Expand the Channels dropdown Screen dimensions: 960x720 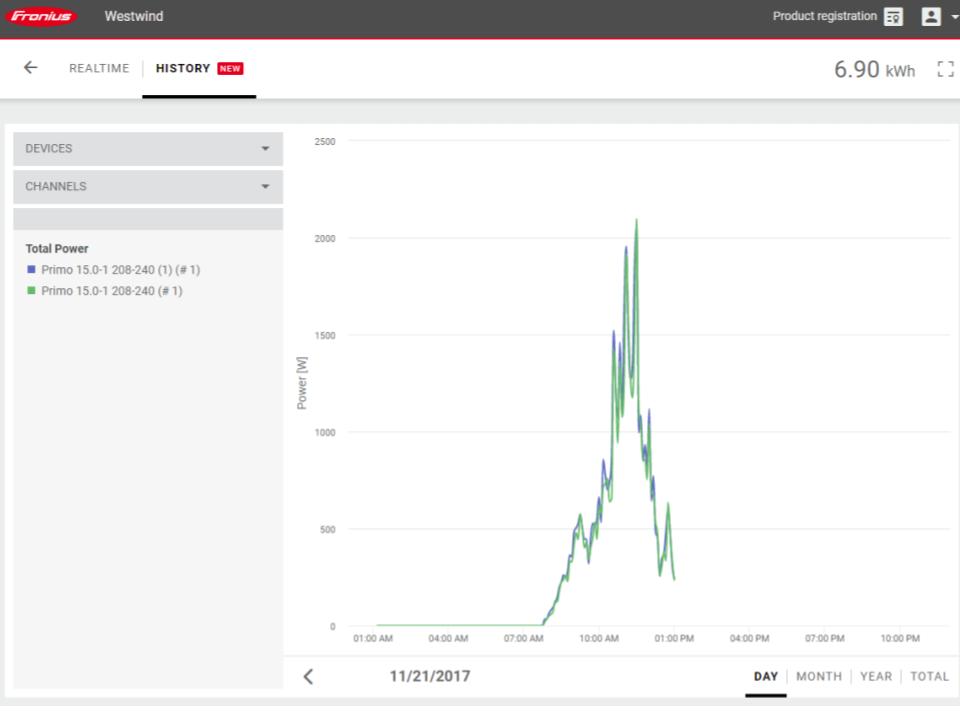pyautogui.click(x=148, y=187)
